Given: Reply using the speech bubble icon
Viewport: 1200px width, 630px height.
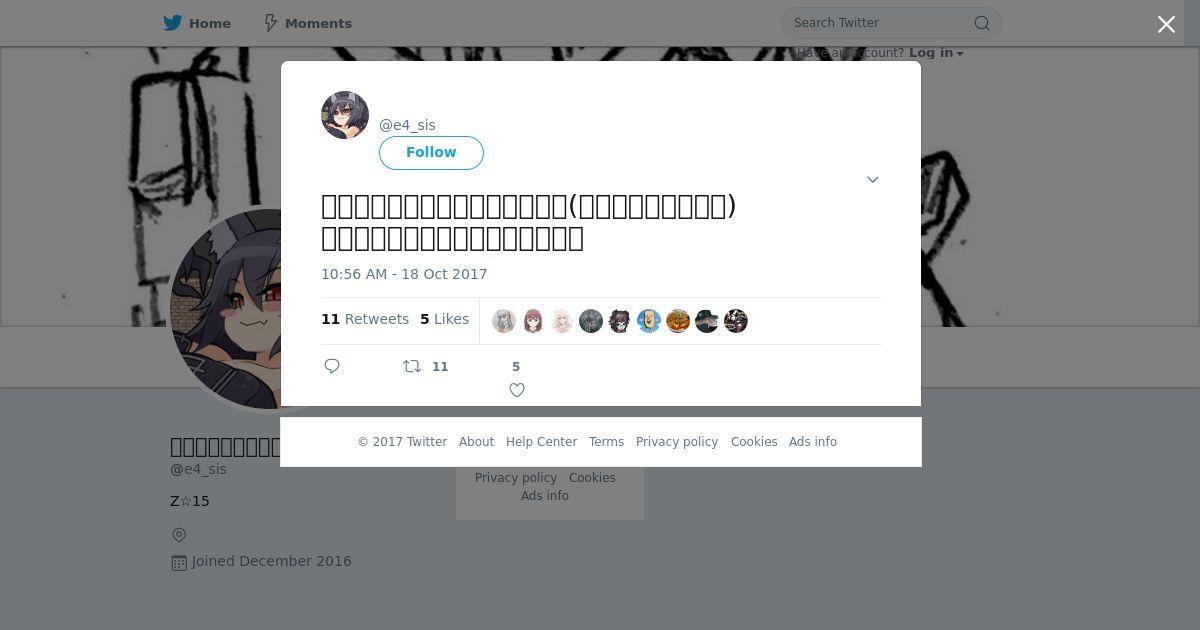Looking at the screenshot, I should click(332, 366).
